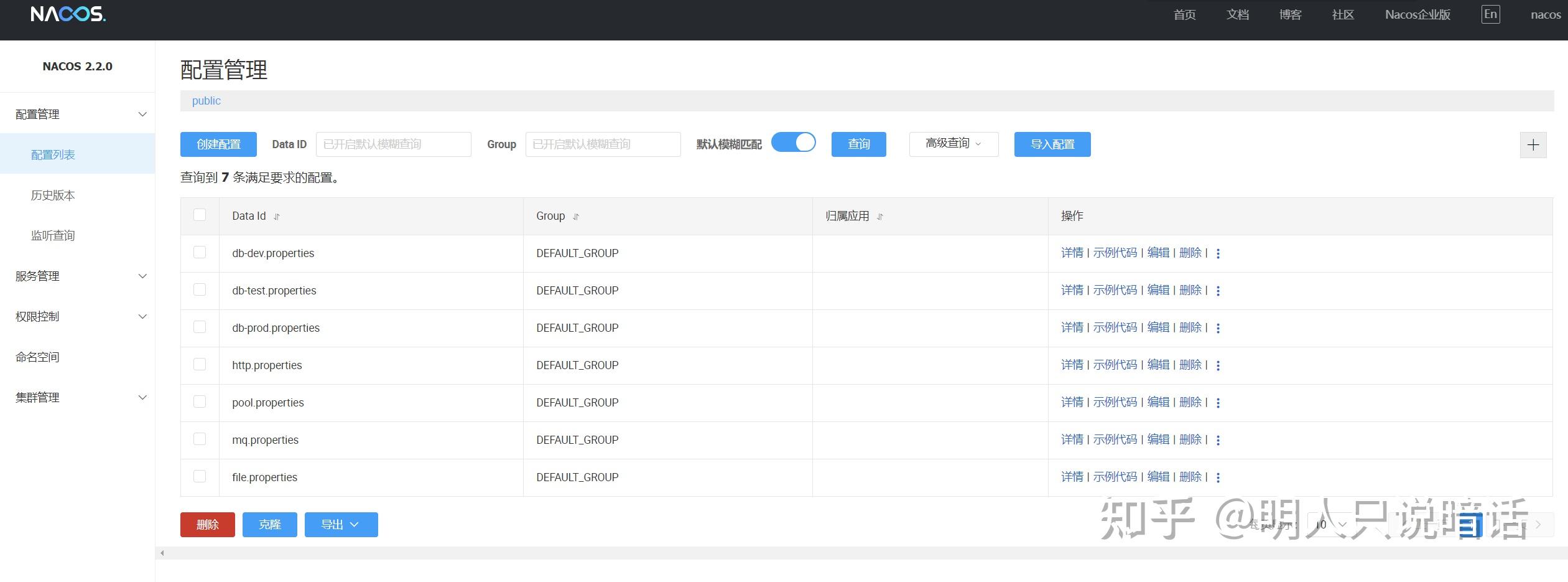Click the Data ID search input field

[x=392, y=144]
